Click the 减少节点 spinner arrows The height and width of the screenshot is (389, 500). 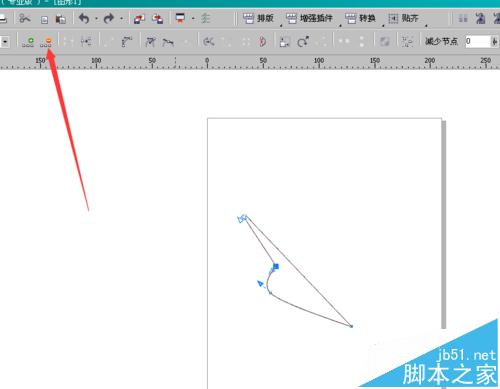(x=494, y=42)
